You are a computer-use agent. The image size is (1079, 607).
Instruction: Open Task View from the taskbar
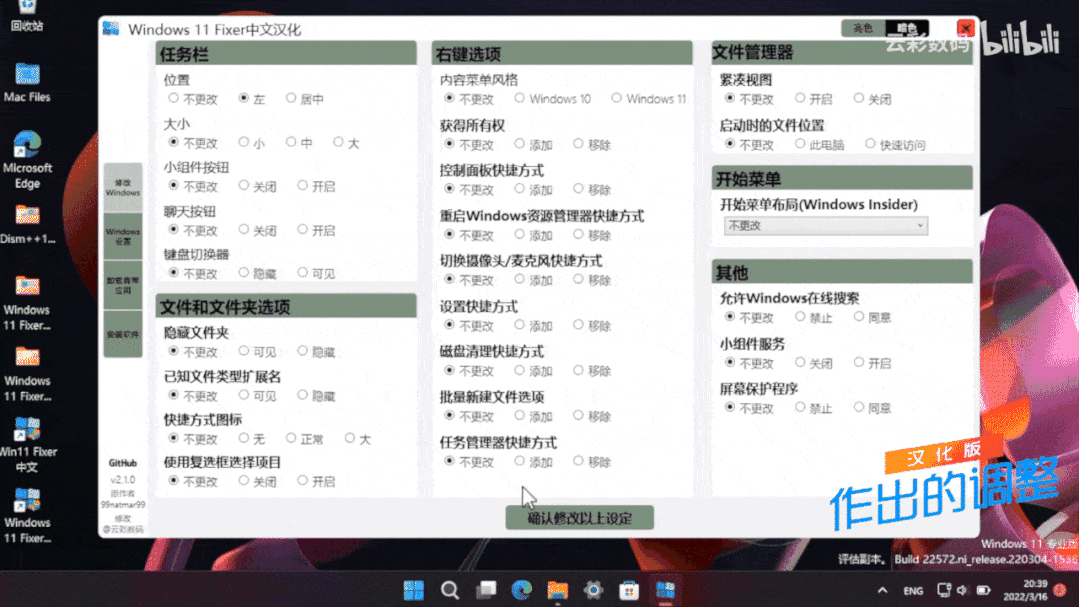pos(485,590)
